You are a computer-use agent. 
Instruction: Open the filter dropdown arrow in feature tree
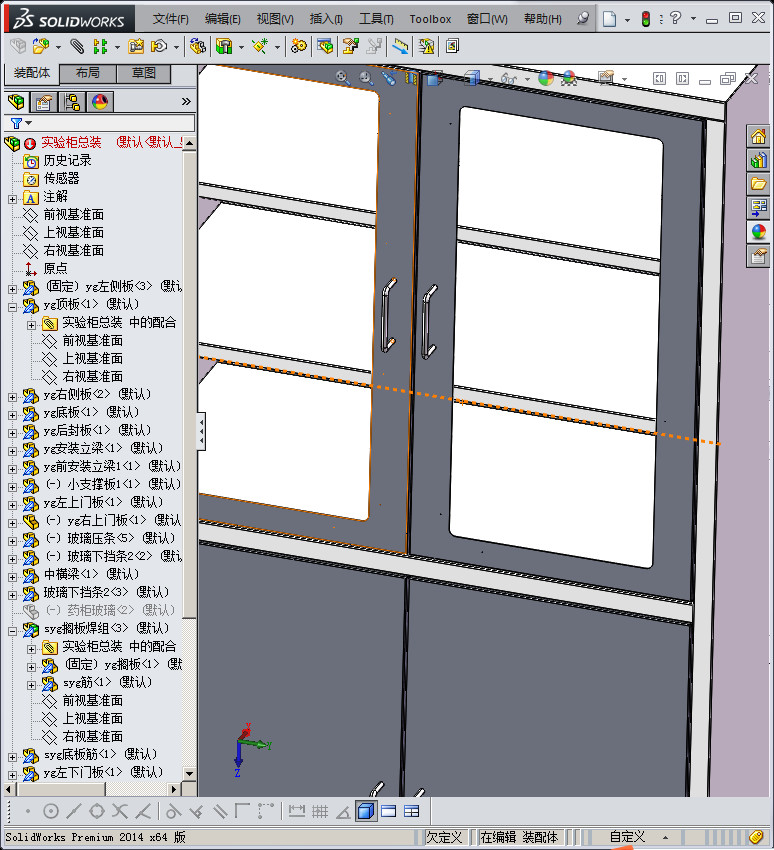pos(29,123)
